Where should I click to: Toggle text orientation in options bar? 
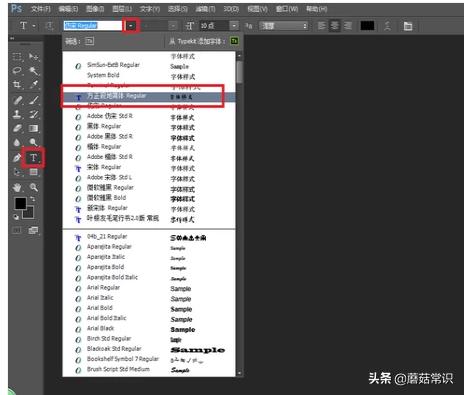point(49,26)
